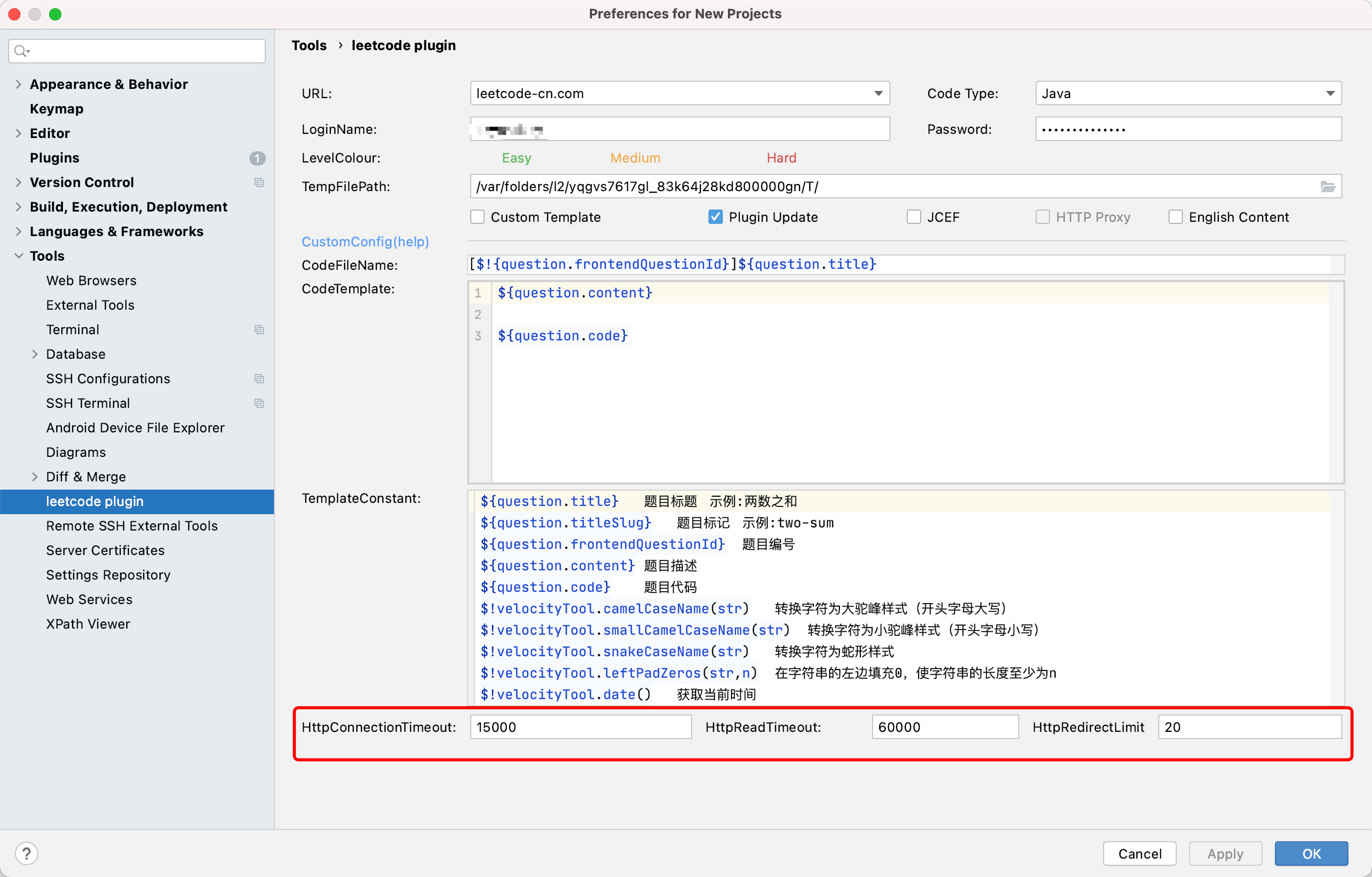Viewport: 1372px width, 877px height.
Task: Click the Tools breadcrumb in header
Action: pos(309,45)
